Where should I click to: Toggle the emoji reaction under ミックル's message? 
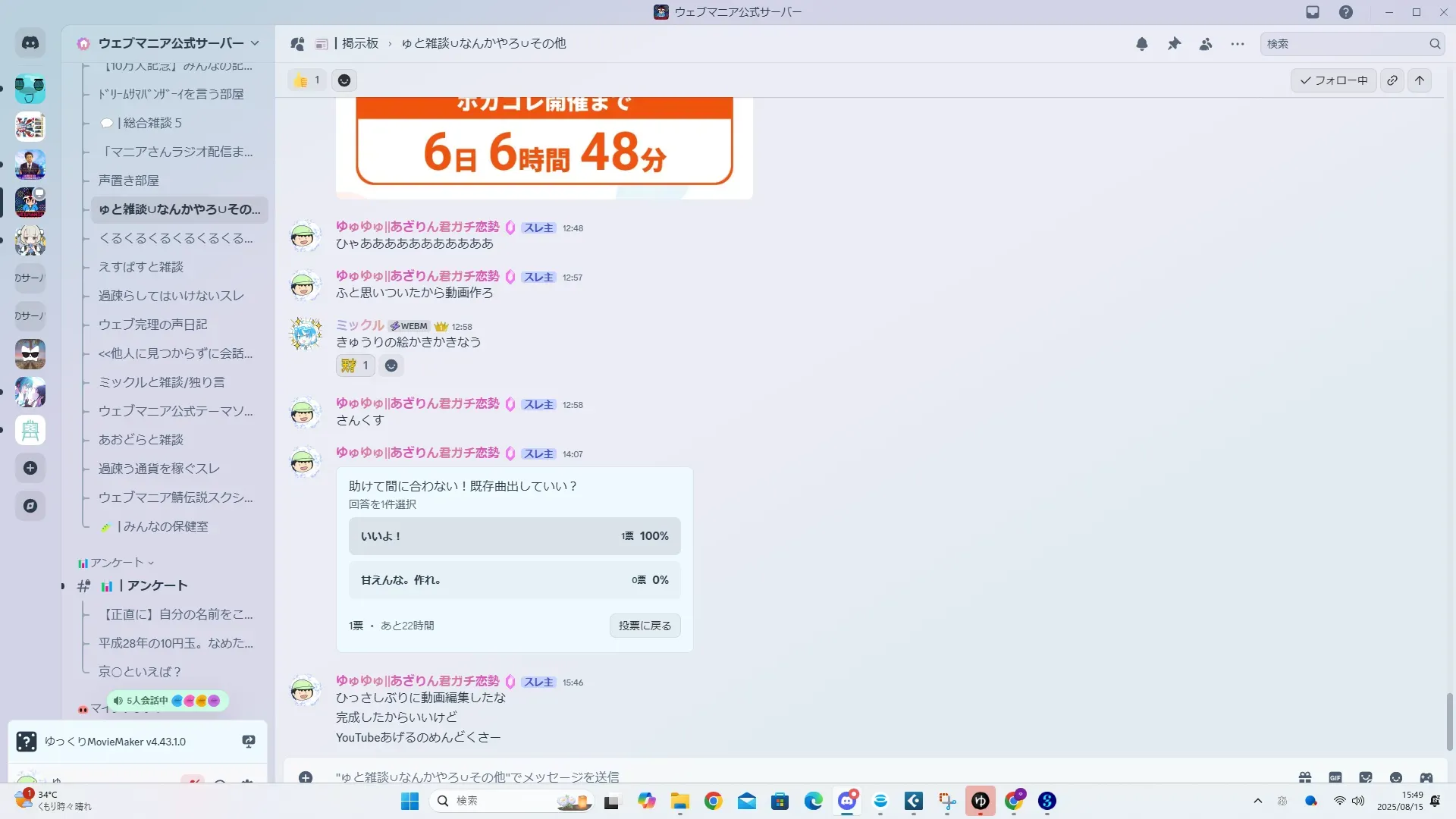[355, 366]
